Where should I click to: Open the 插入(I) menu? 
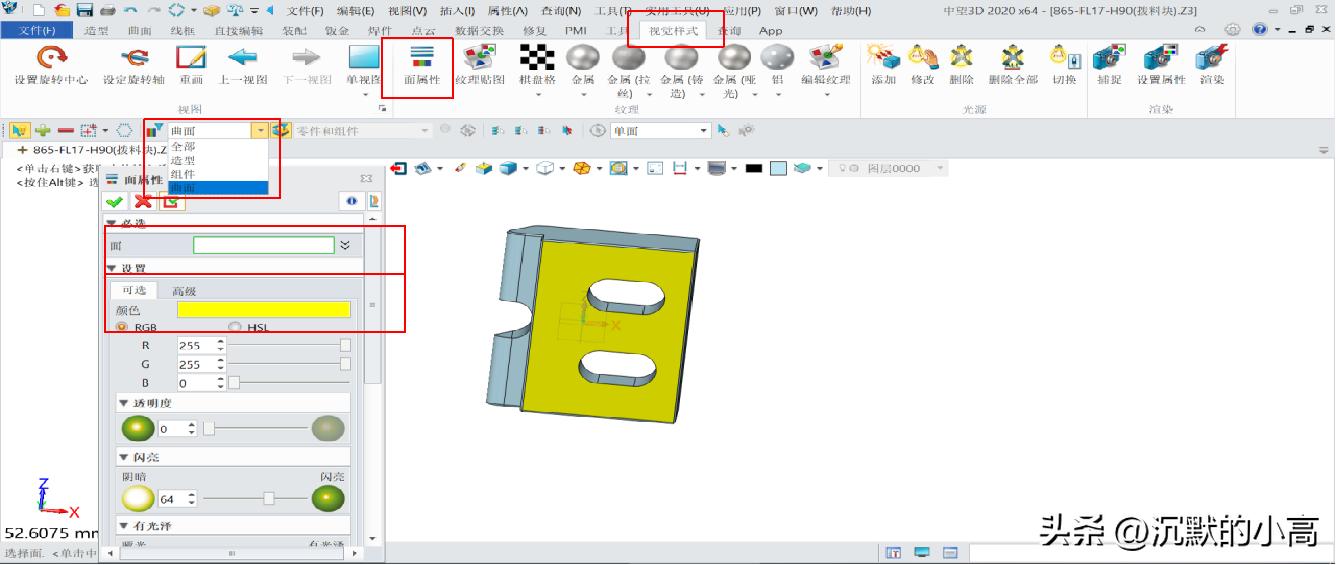[x=457, y=10]
